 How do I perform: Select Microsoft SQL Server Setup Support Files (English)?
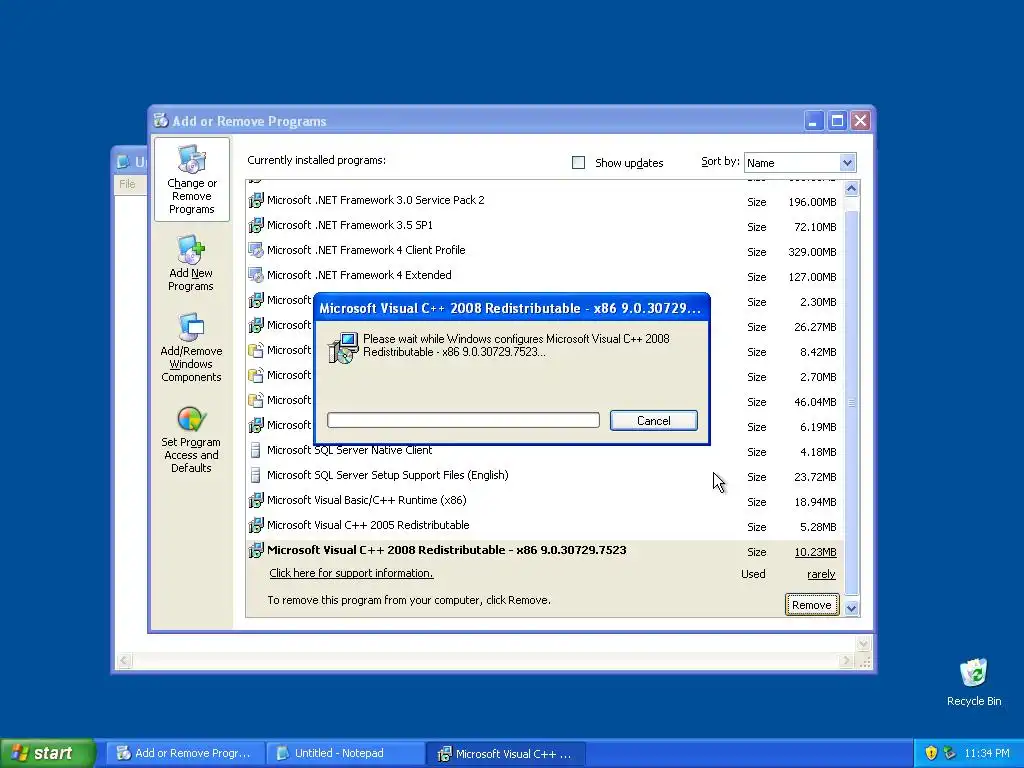(387, 475)
